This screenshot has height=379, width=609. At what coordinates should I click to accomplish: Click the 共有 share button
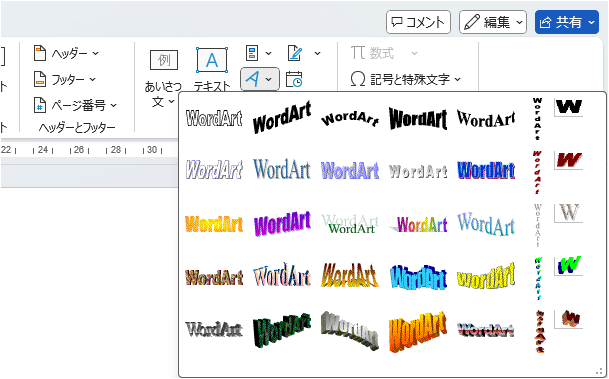coord(567,22)
